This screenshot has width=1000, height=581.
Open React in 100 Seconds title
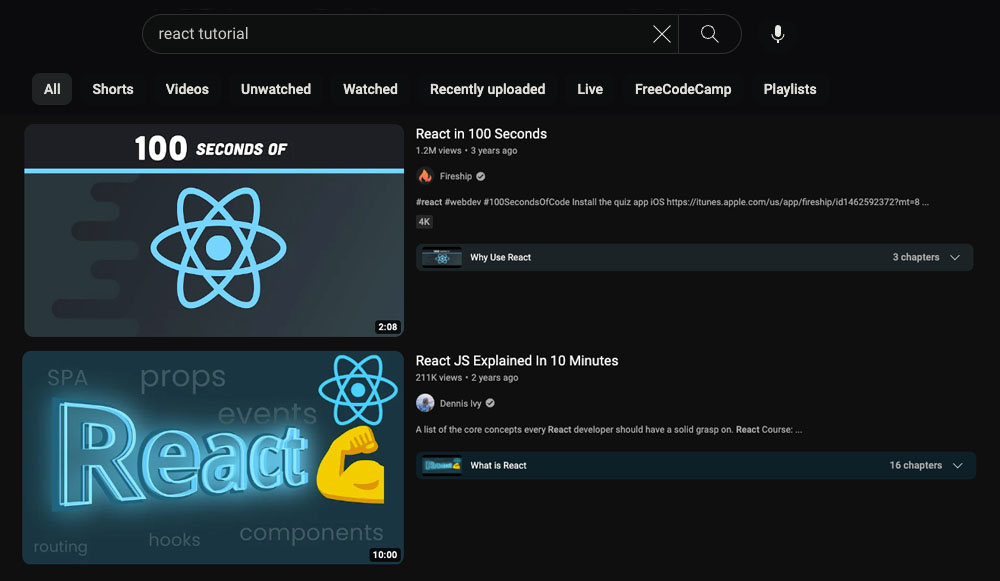pos(481,134)
